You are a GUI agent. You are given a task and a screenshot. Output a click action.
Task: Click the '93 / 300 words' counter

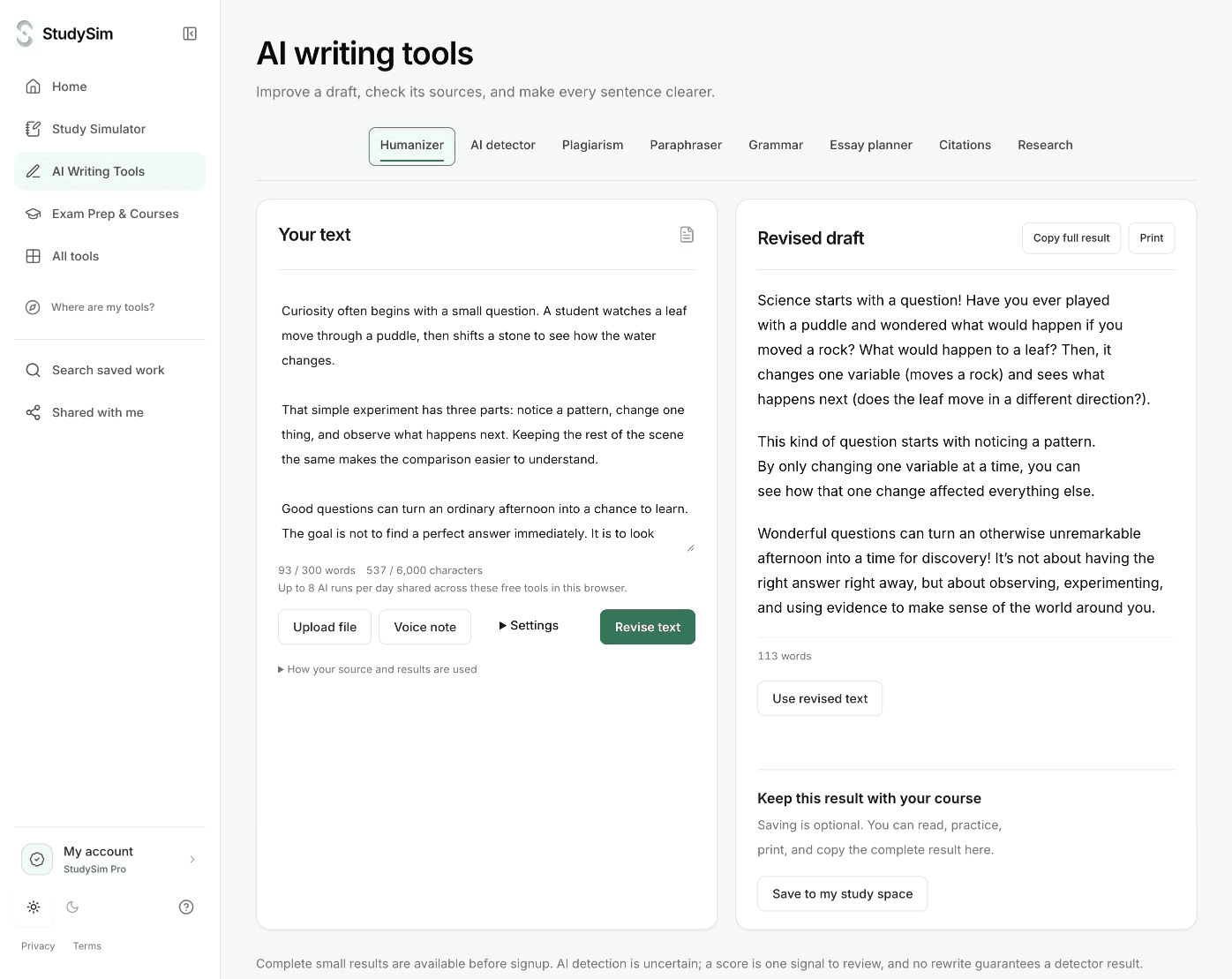click(x=317, y=570)
